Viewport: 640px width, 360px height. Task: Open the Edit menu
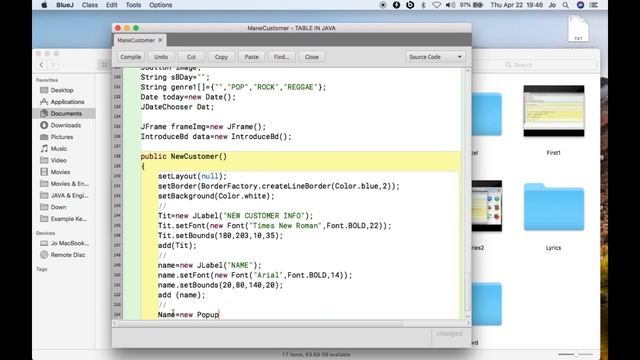click(111, 5)
